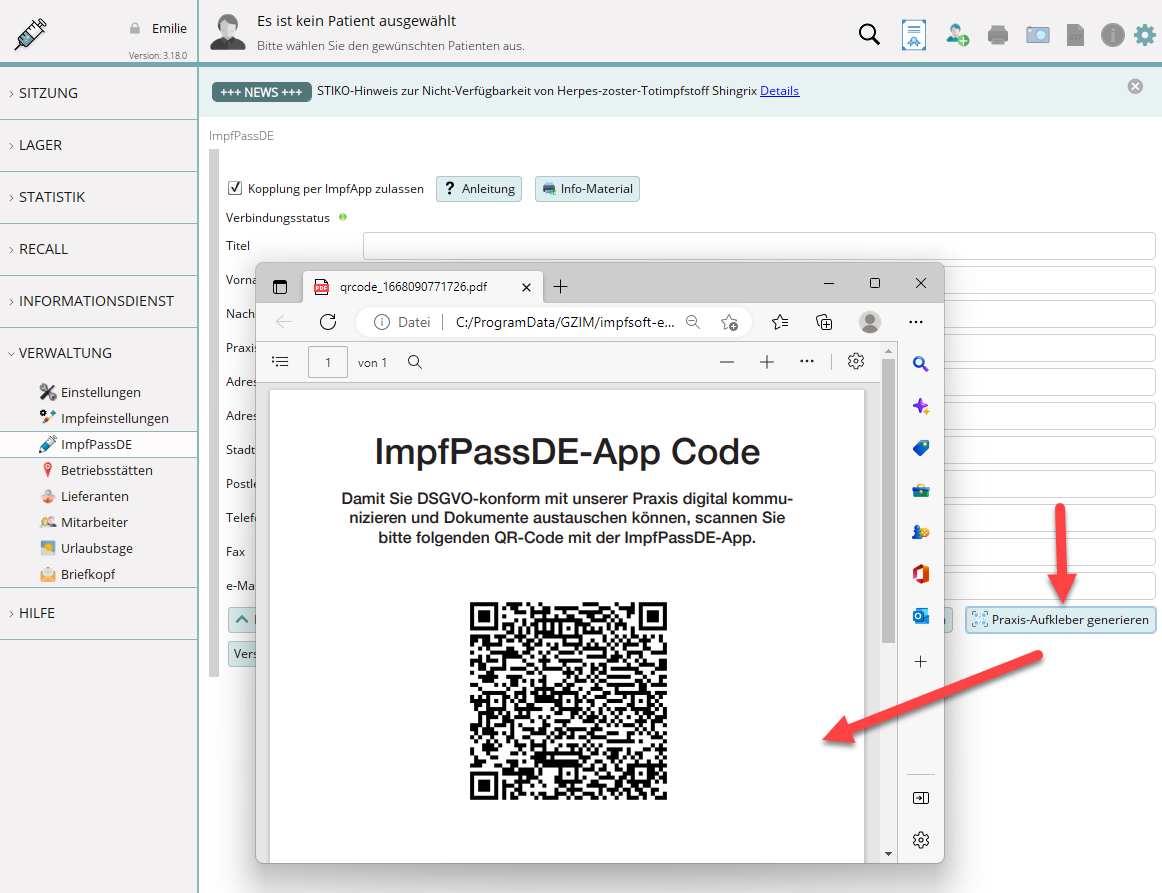Click the PDF page number field

point(328,362)
